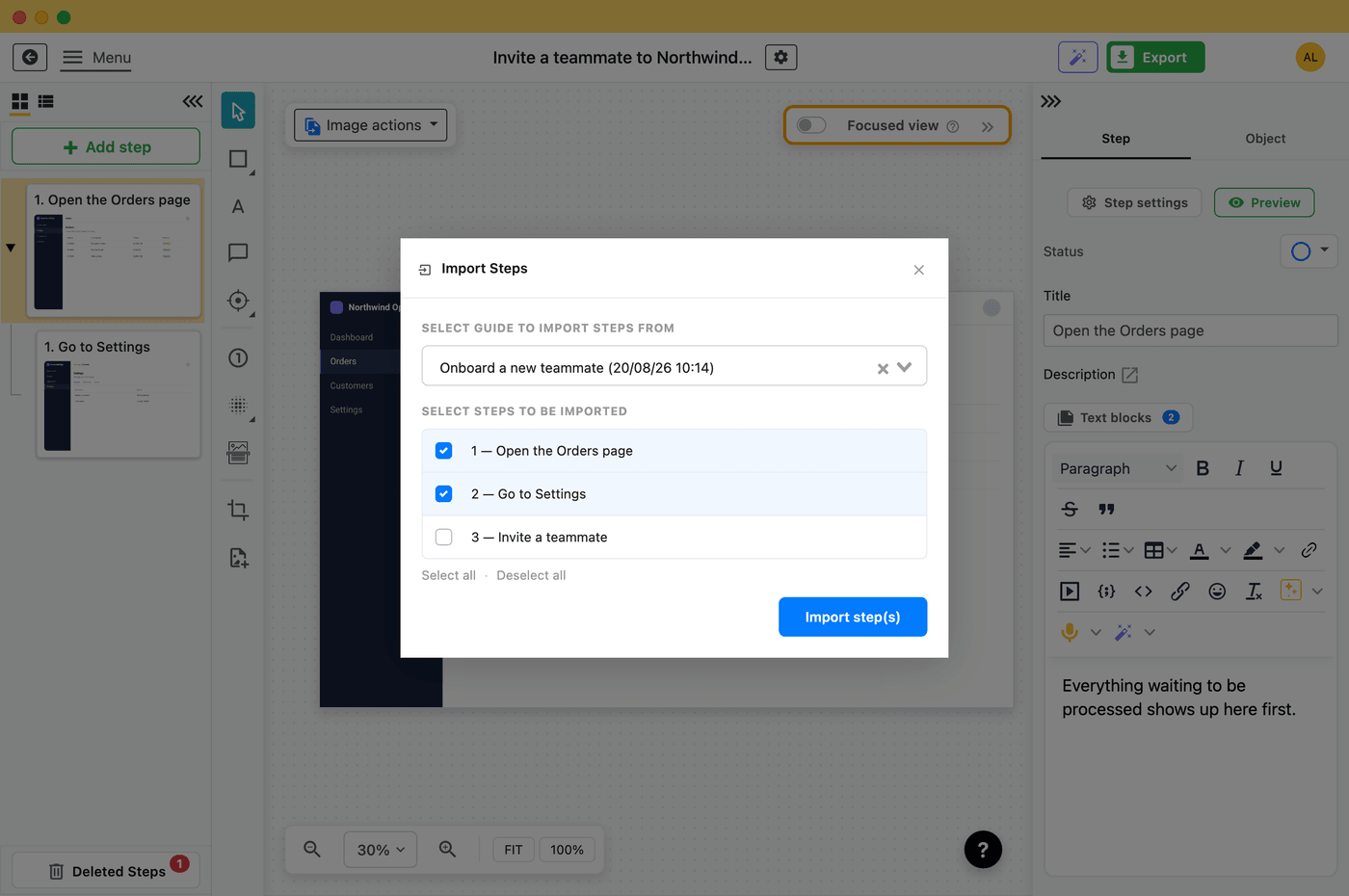Open the hamburger Menu
Screen dimensions: 1349x896
96,58
